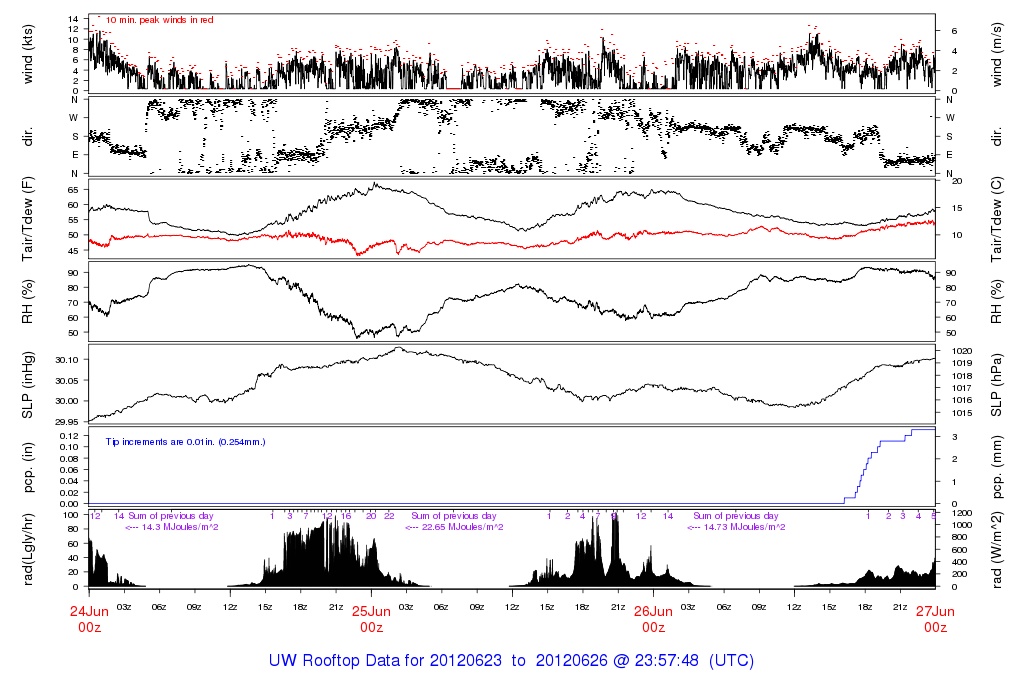The width and height of the screenshot is (1024, 700).
Task: Click the '30.10' pressure tick label
Action: [67, 360]
